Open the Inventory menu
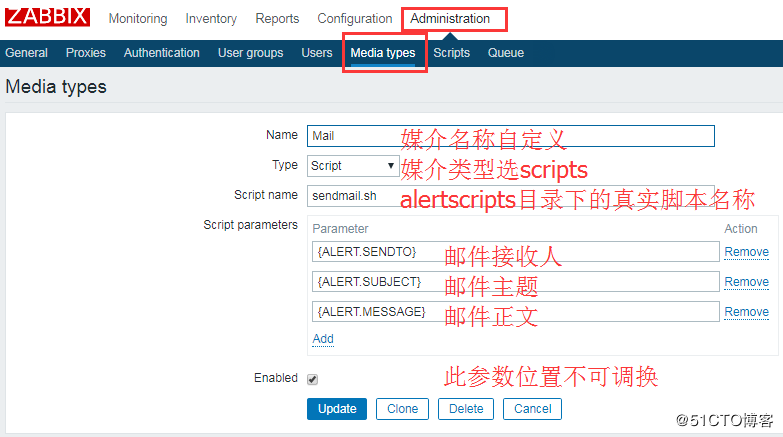Image resolution: width=783 pixels, height=437 pixels. pyautogui.click(x=211, y=18)
